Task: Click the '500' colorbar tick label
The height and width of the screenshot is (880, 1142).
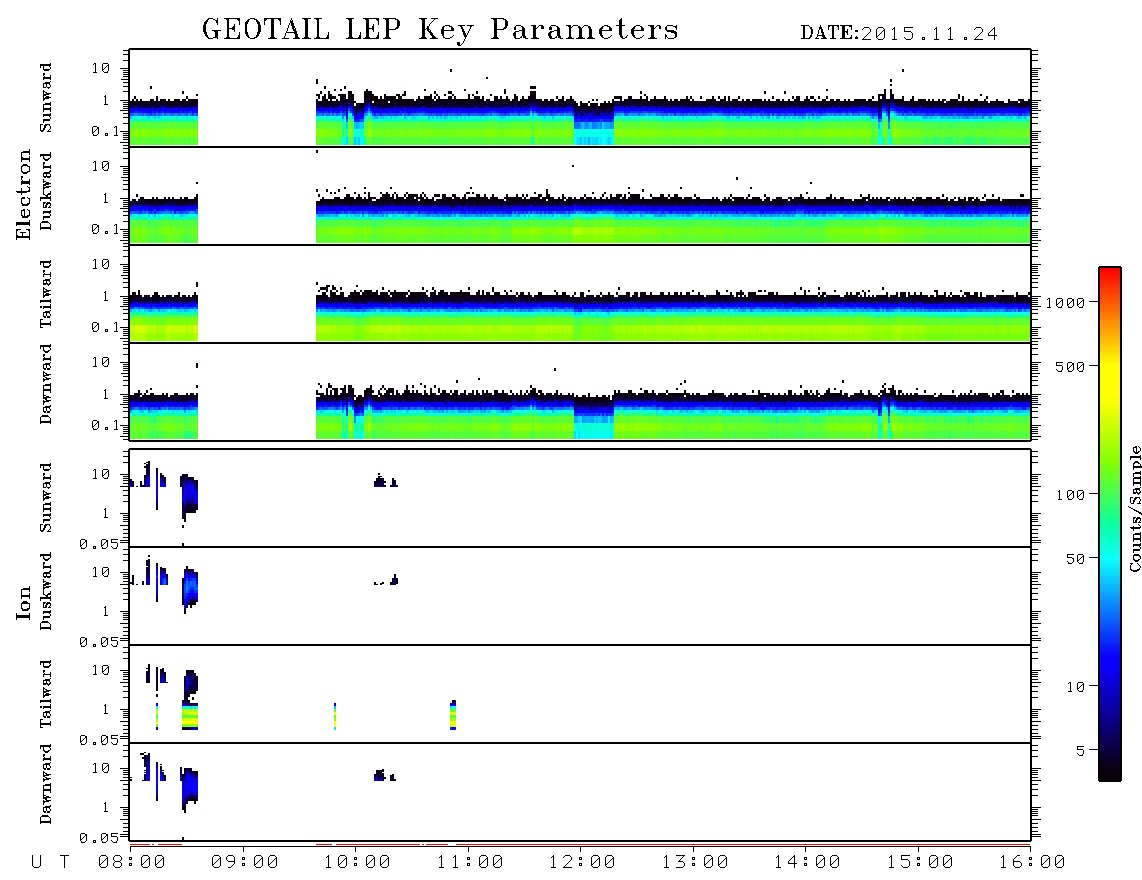Action: tap(1070, 367)
